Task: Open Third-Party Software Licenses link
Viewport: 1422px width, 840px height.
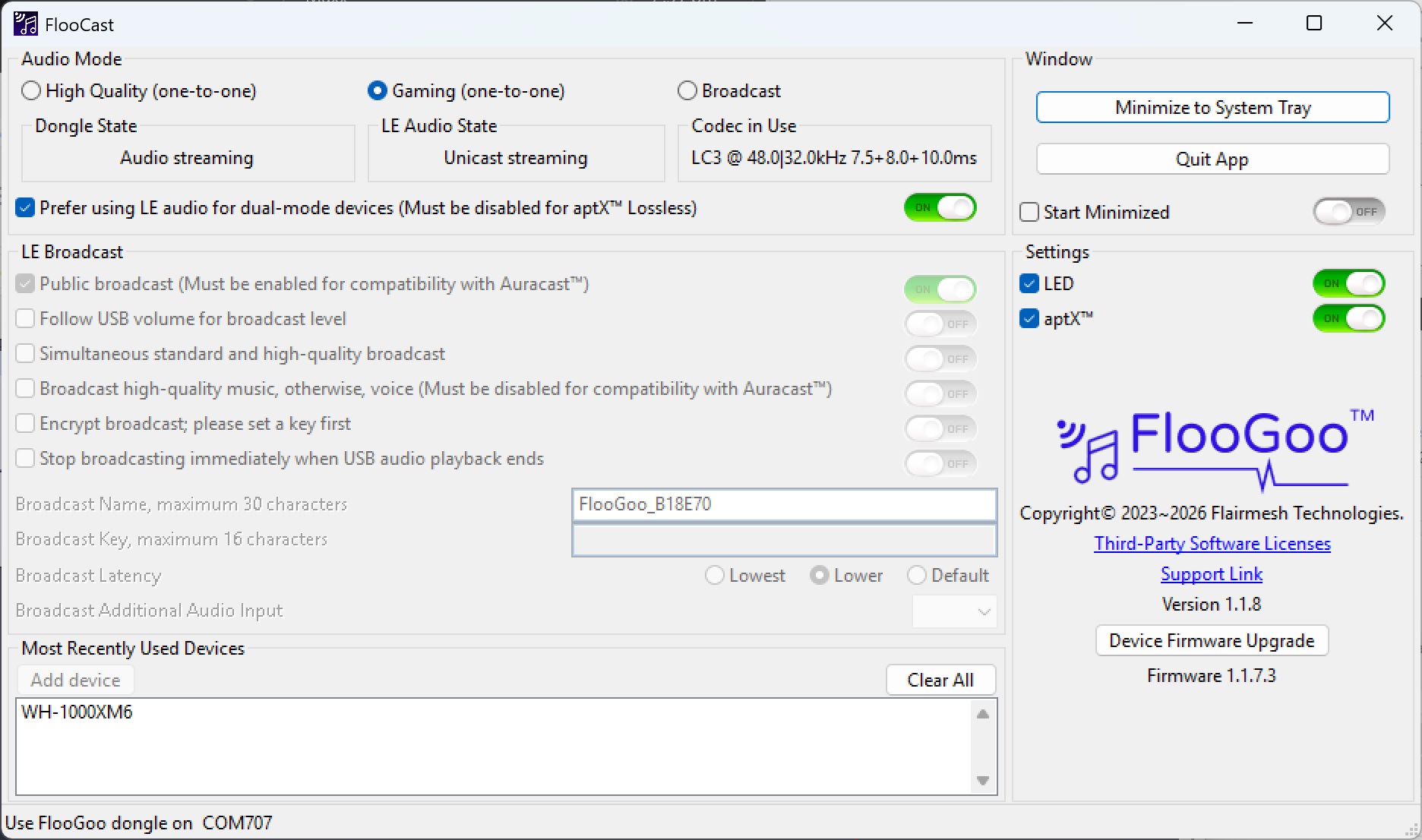Action: click(x=1212, y=544)
